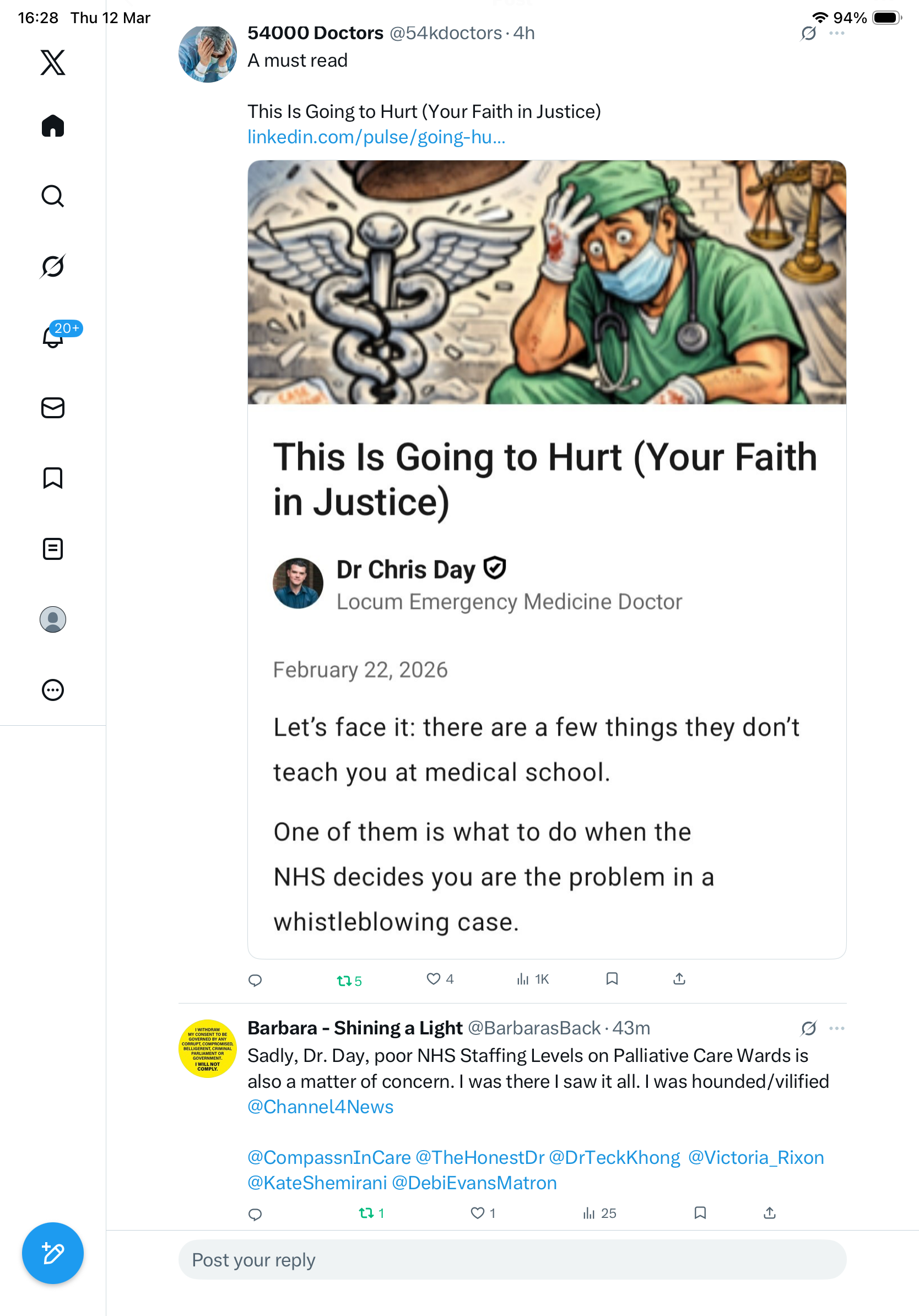919x1316 pixels.
Task: Toggle like on 54000 Doctors post
Action: click(x=440, y=979)
